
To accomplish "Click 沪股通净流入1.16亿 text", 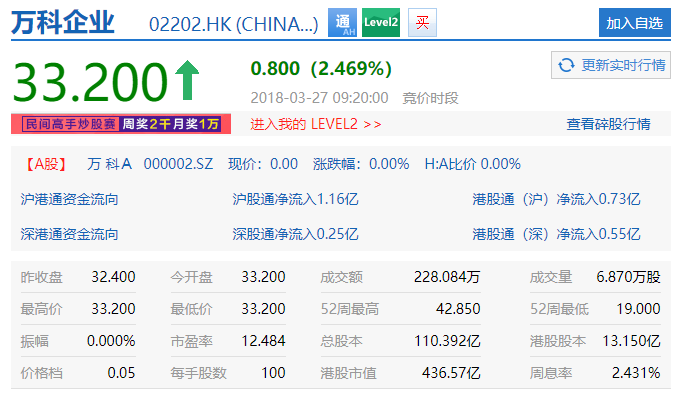I will [295, 199].
